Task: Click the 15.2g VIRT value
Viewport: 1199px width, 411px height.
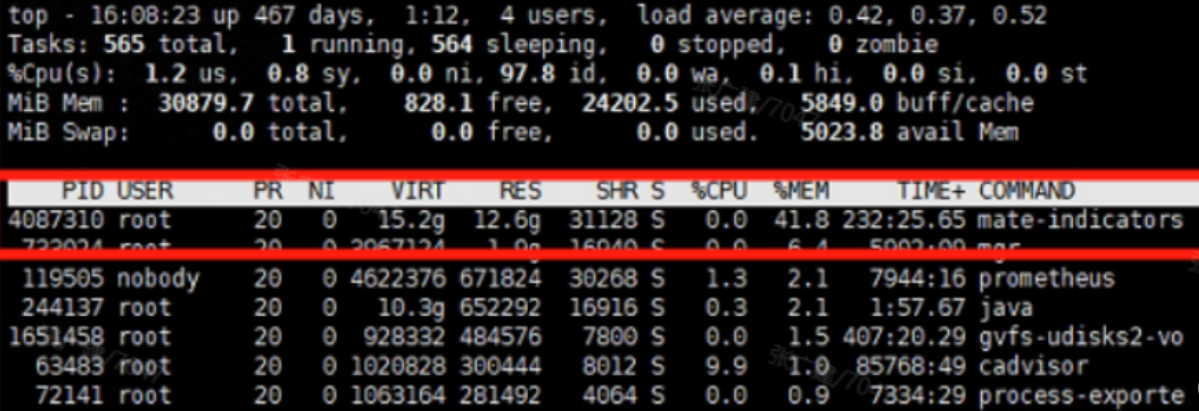Action: click(411, 221)
